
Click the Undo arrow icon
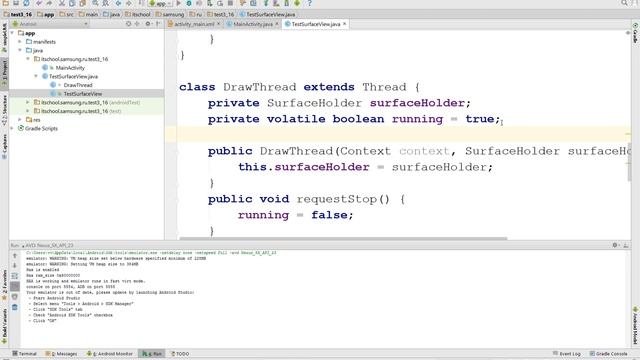pos(39,3)
